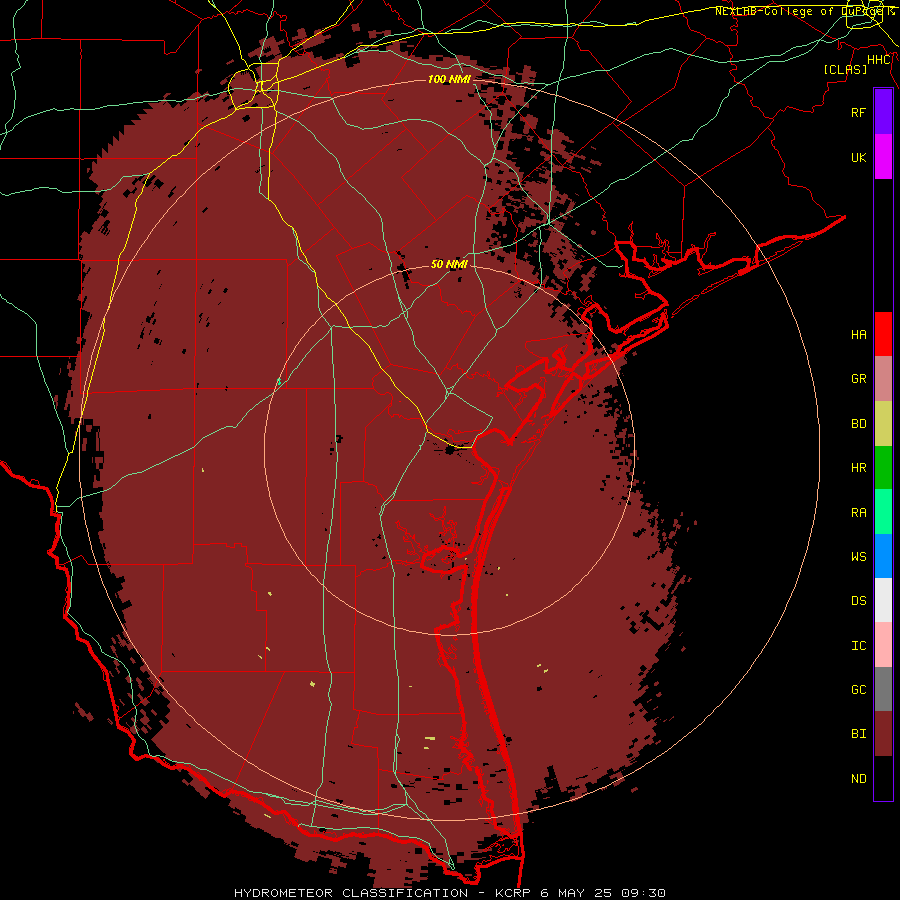Click the Hydrometeor Classification KCRP title text

click(x=449, y=893)
